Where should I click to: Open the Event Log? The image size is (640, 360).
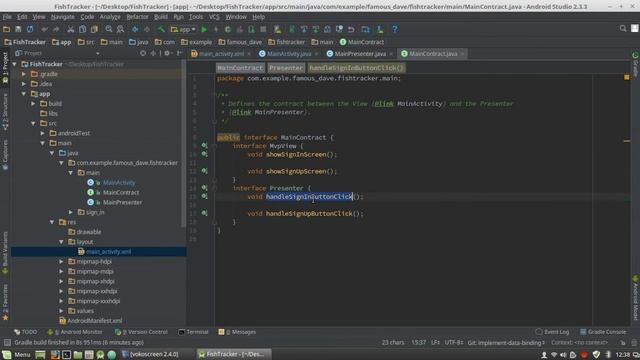[553, 332]
